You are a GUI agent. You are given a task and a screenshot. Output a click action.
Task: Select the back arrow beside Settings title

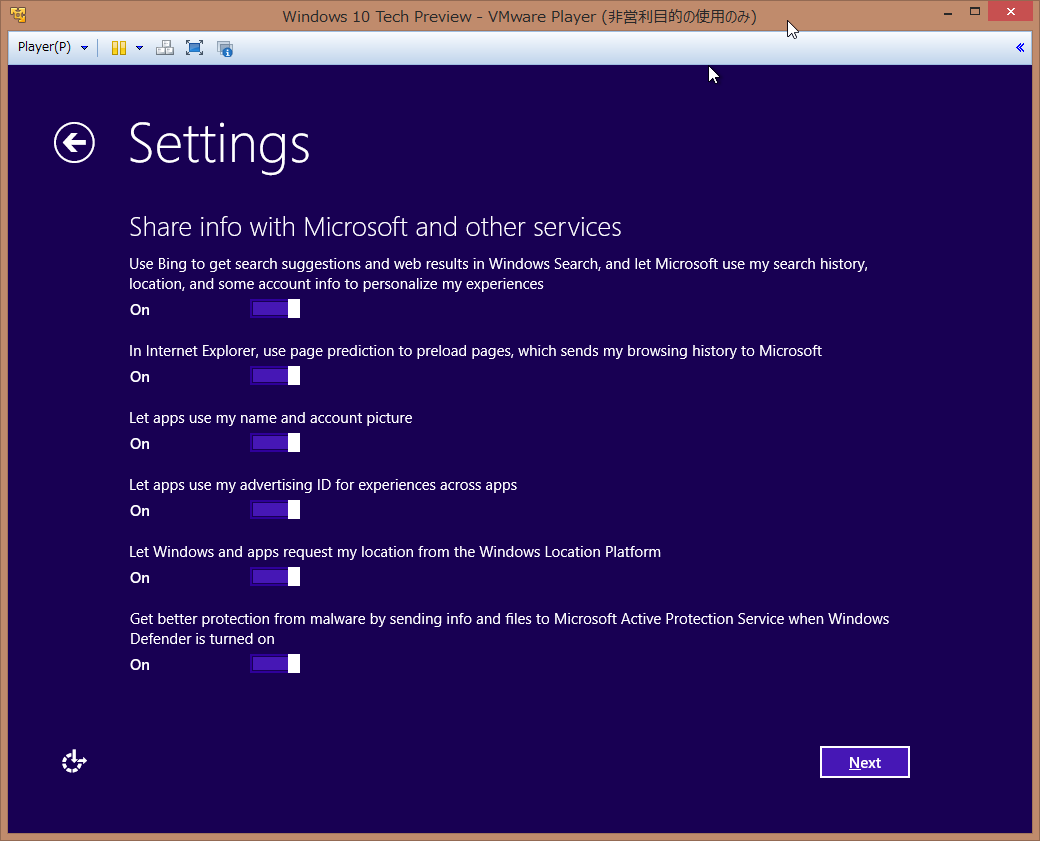[74, 143]
